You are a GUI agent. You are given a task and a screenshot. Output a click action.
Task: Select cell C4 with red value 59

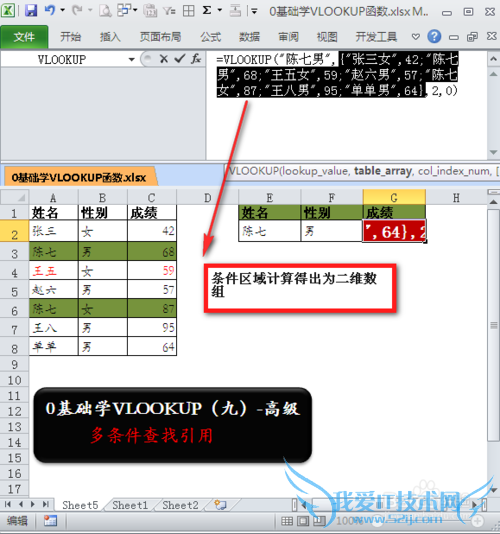(152, 271)
